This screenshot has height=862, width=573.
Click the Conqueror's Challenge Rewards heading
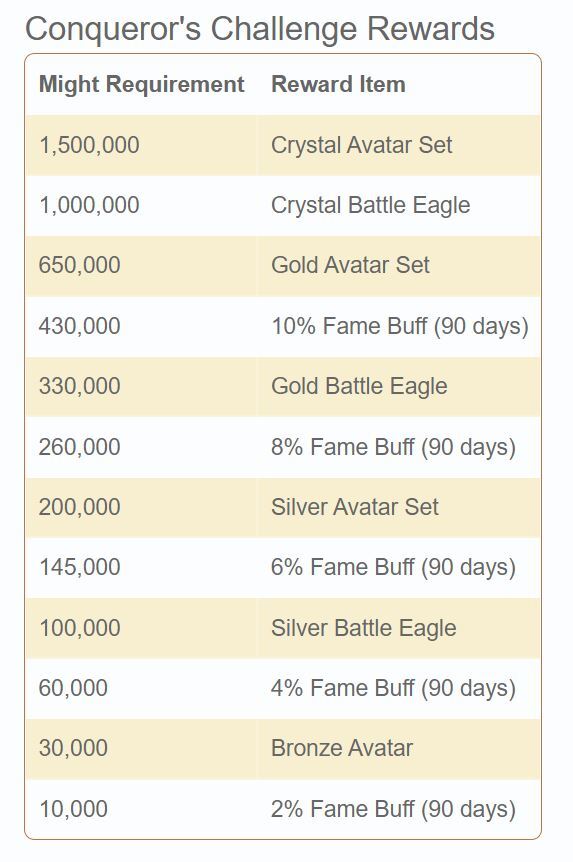pyautogui.click(x=260, y=30)
